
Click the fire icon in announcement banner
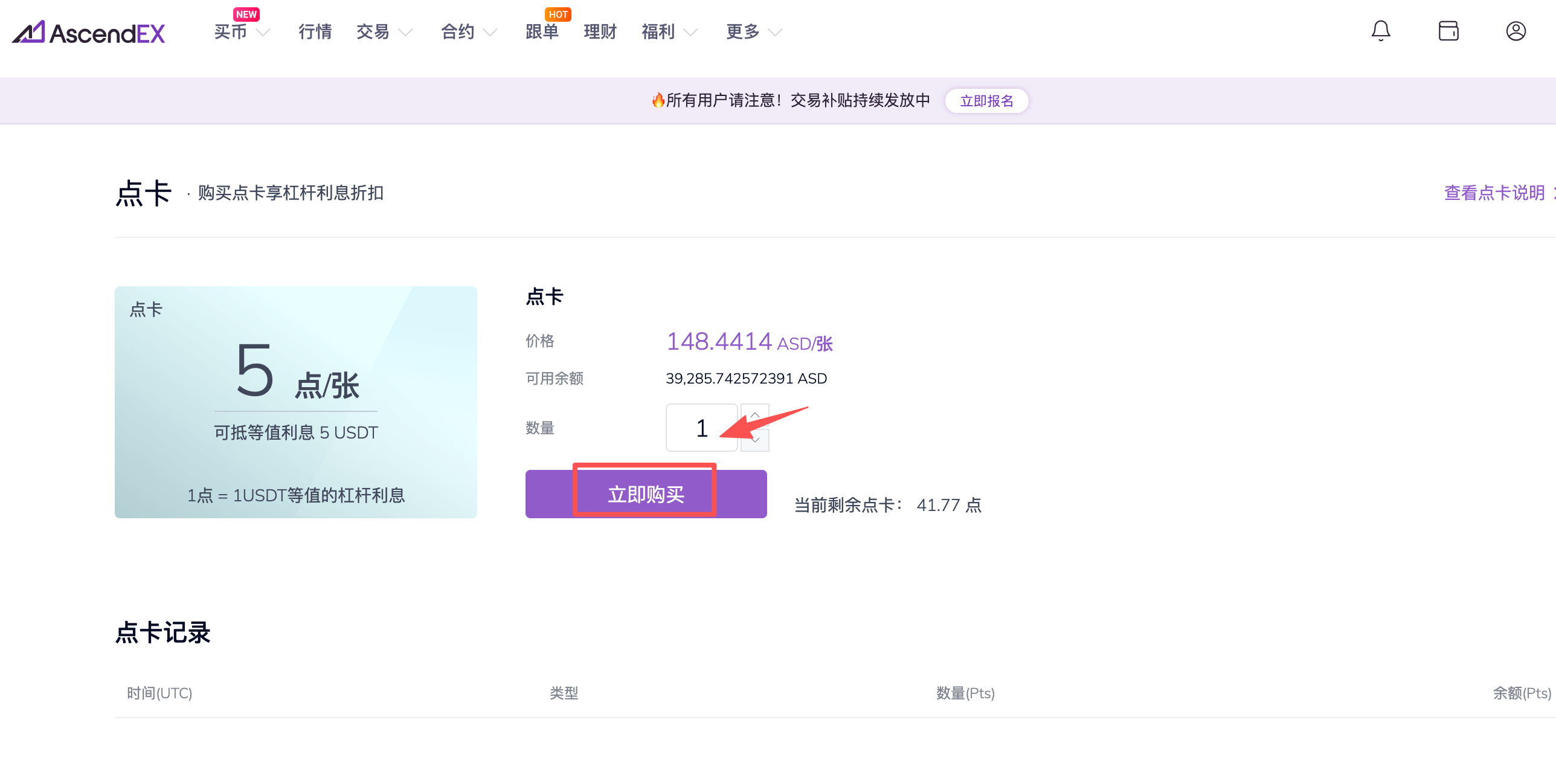click(658, 100)
